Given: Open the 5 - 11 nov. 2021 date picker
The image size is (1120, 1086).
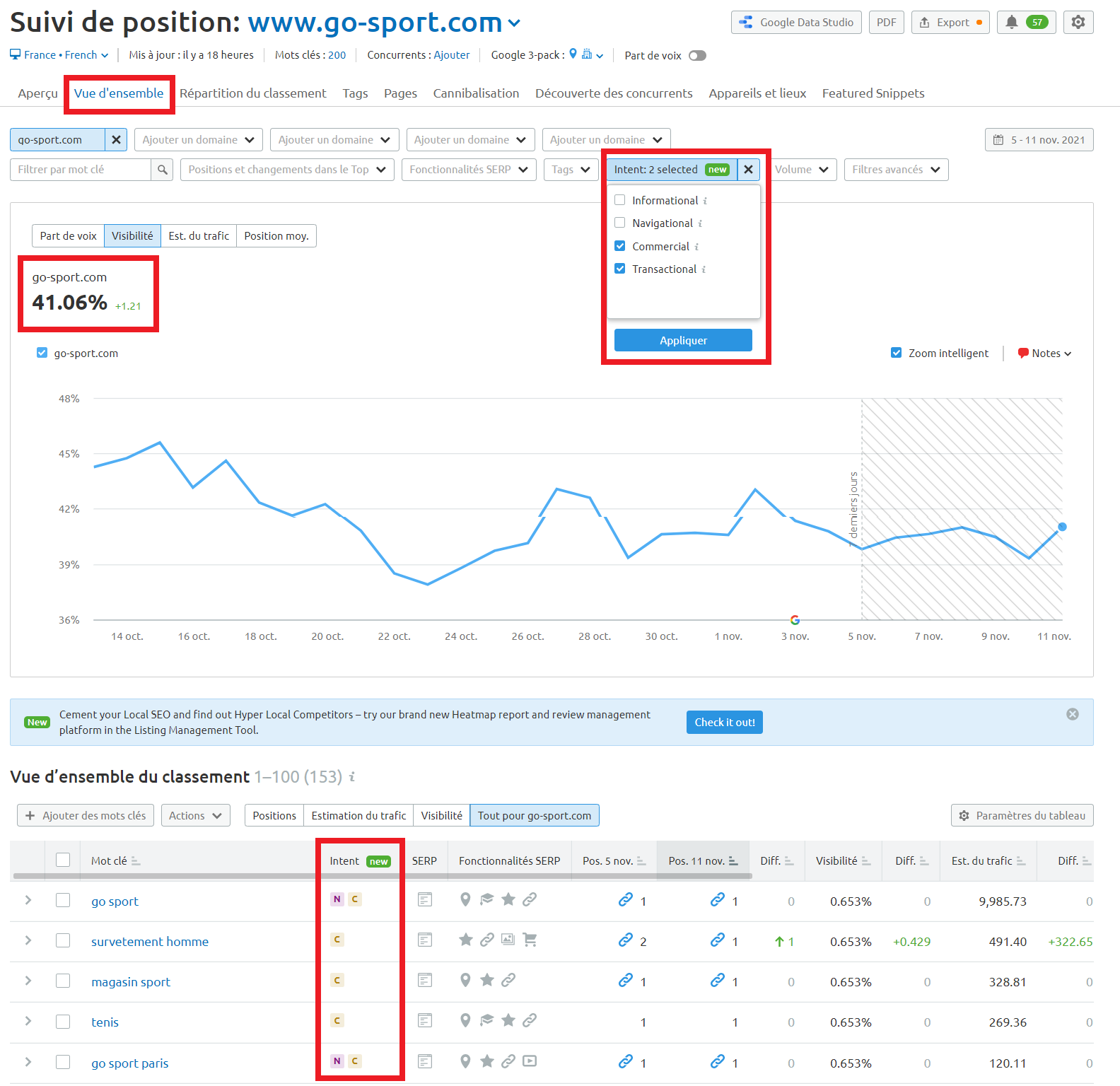Looking at the screenshot, I should pyautogui.click(x=1039, y=140).
